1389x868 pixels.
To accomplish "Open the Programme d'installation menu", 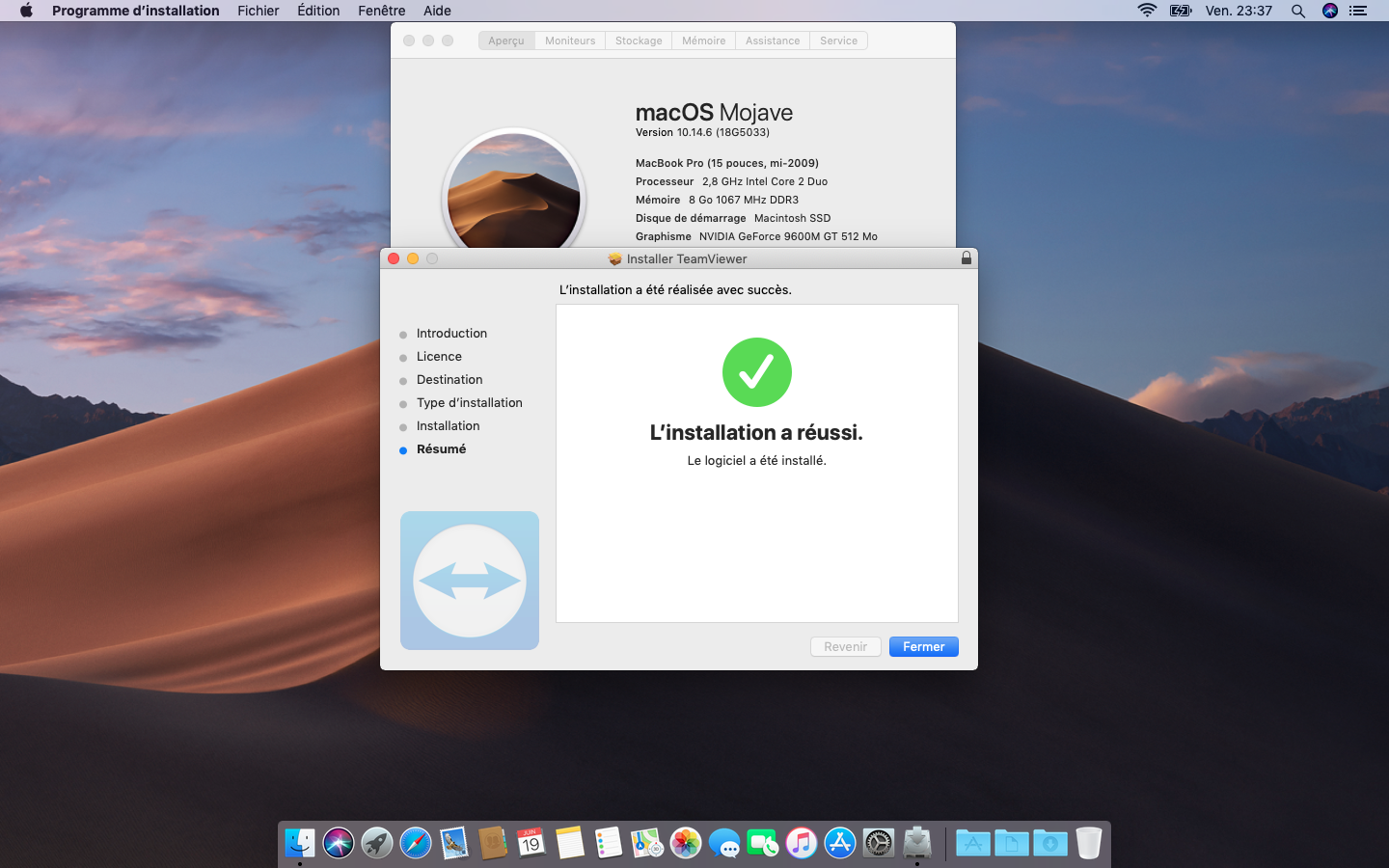I will pos(136,11).
